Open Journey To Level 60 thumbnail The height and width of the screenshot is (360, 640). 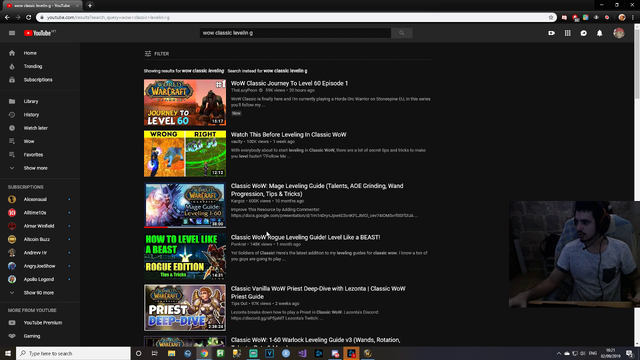coord(185,102)
